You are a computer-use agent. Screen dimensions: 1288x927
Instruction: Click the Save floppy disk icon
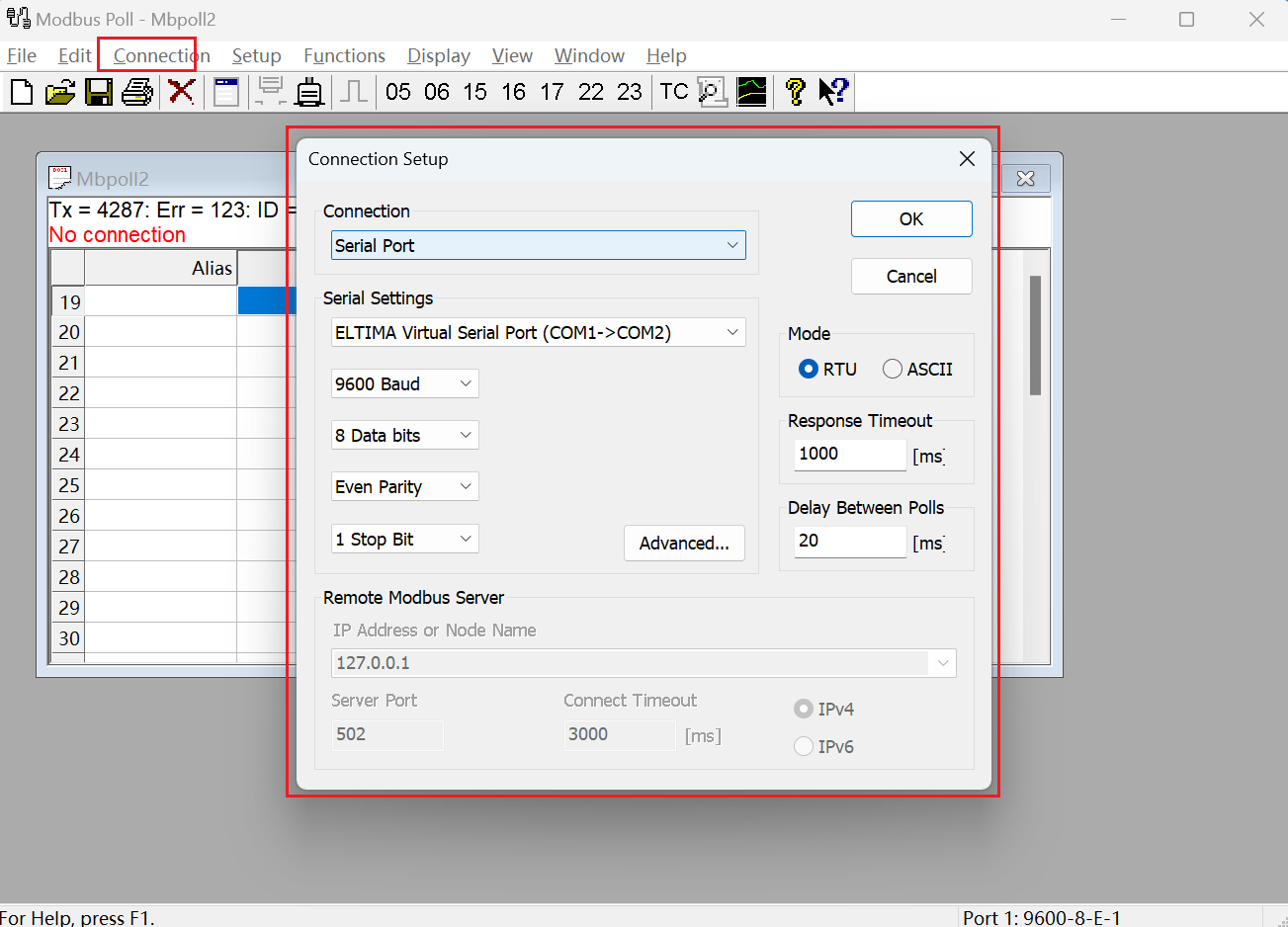99,92
